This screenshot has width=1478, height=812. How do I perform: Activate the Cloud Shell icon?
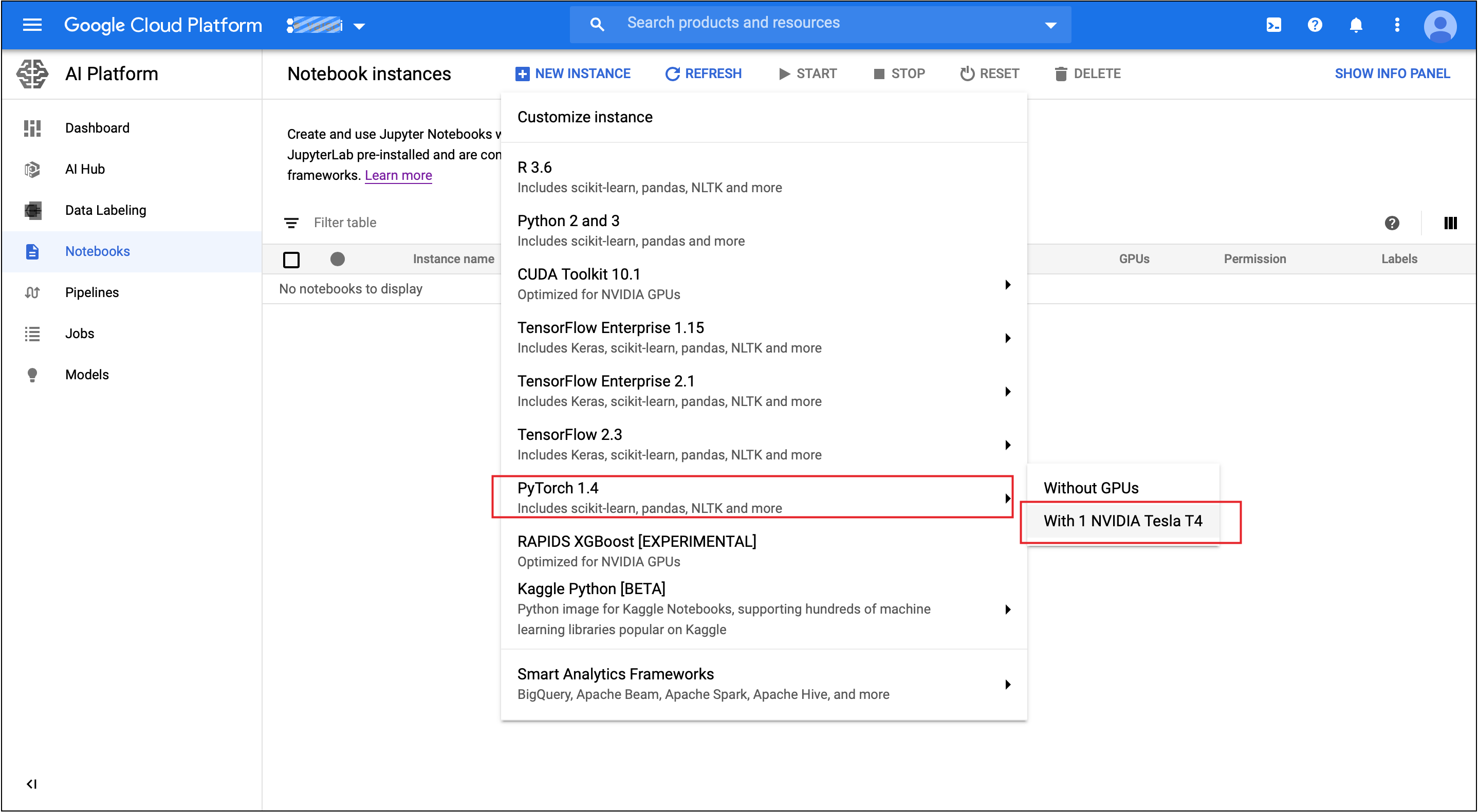pyautogui.click(x=1273, y=25)
